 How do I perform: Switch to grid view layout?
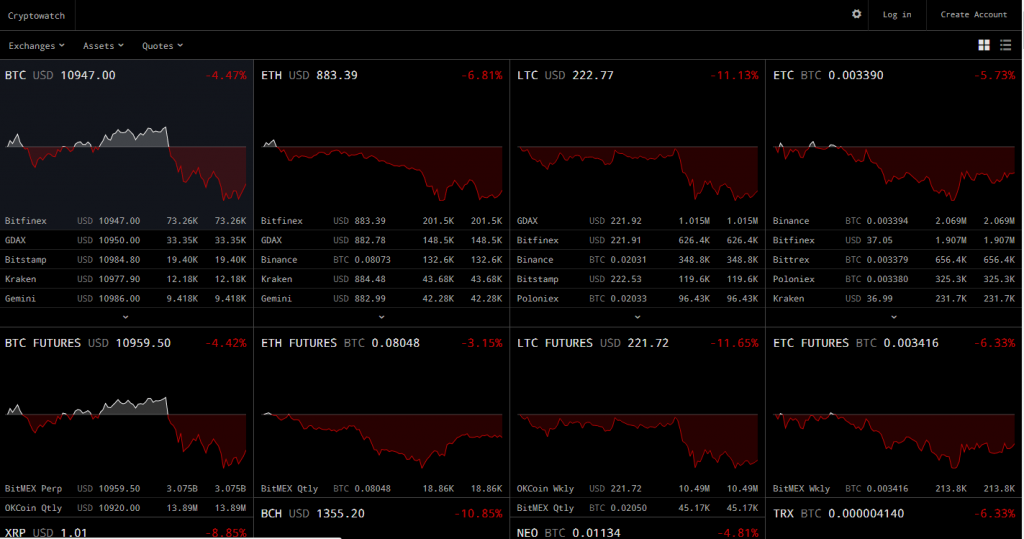(984, 45)
